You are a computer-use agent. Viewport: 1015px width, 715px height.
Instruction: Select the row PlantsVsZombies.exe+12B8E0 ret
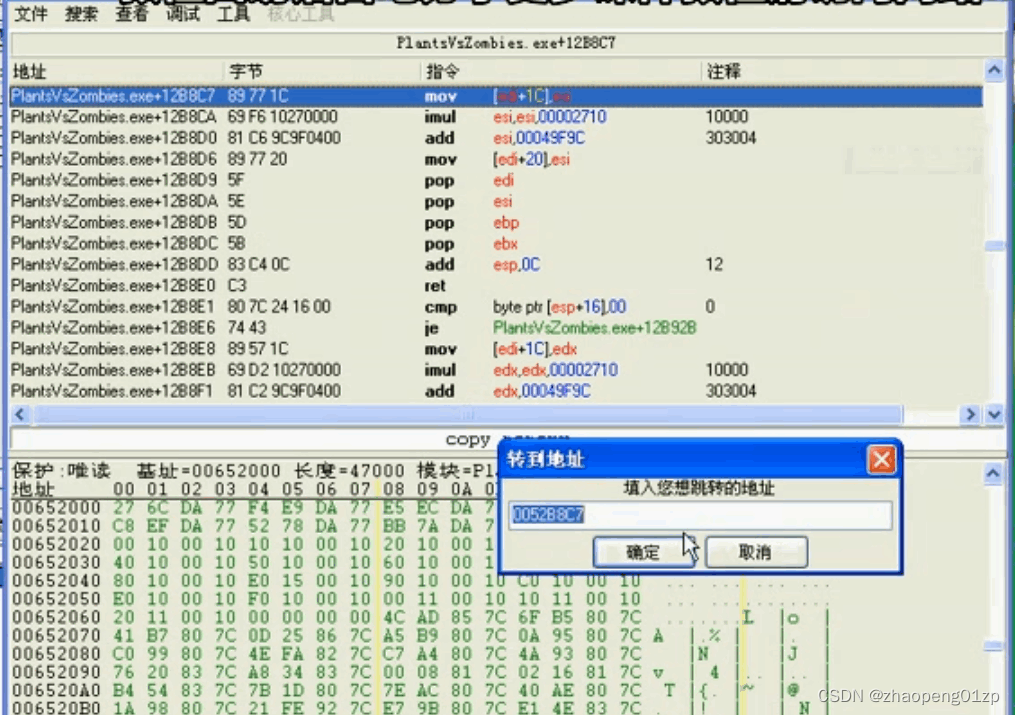[496, 285]
